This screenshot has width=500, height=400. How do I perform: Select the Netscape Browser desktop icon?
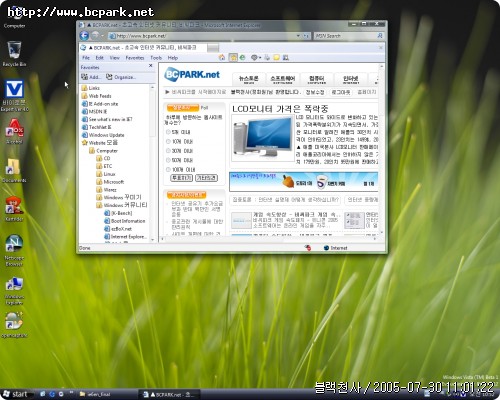pyautogui.click(x=14, y=250)
